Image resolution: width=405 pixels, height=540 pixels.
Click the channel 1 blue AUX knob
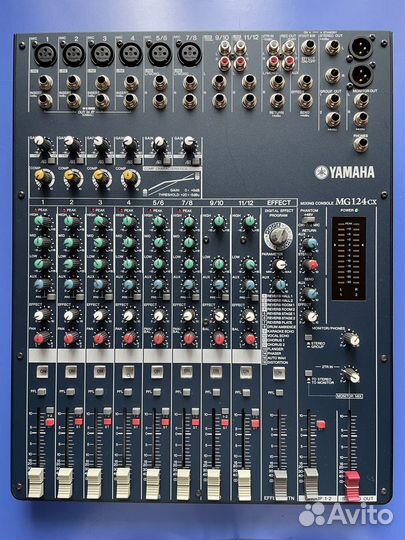(41, 285)
